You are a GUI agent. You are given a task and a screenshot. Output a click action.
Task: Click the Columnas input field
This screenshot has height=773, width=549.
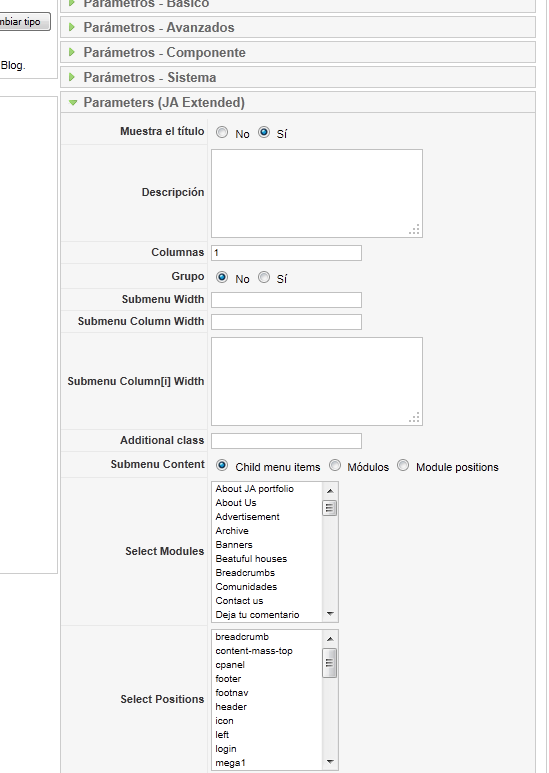pyautogui.click(x=286, y=253)
